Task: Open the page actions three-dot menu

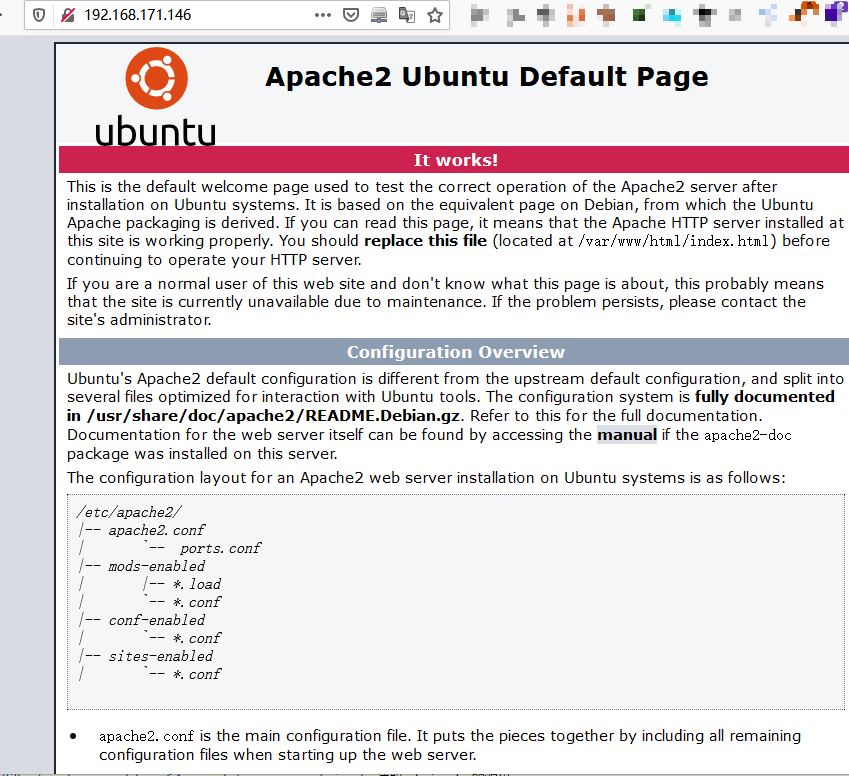Action: [x=323, y=15]
